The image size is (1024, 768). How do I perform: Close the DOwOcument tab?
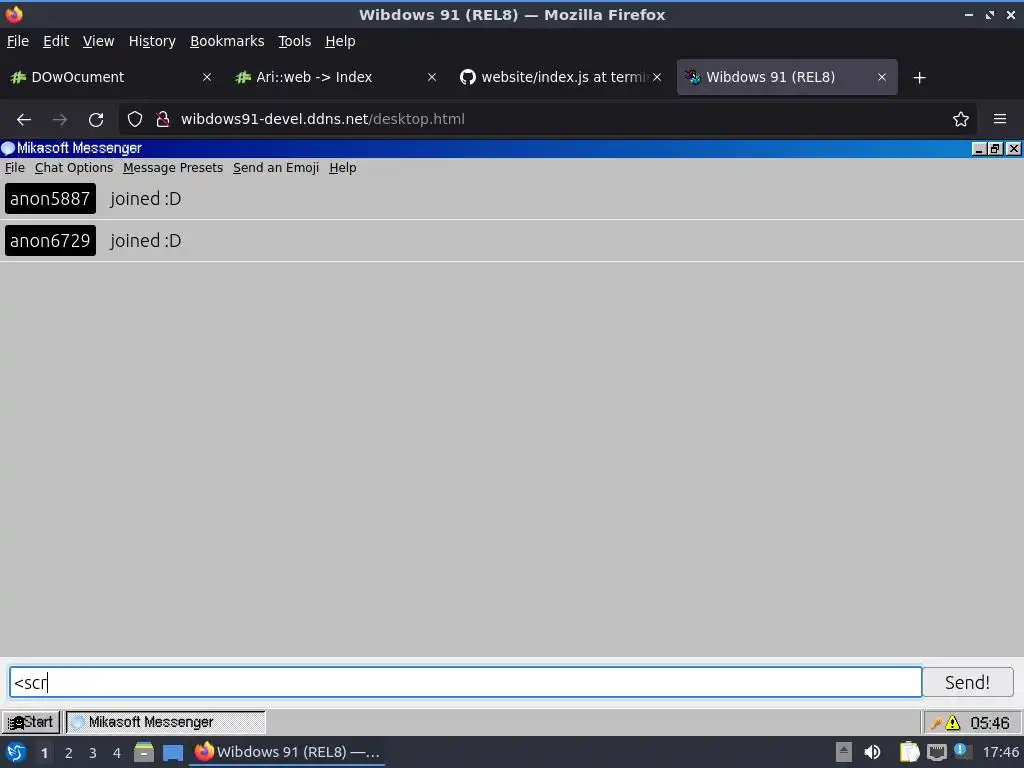pyautogui.click(x=207, y=77)
